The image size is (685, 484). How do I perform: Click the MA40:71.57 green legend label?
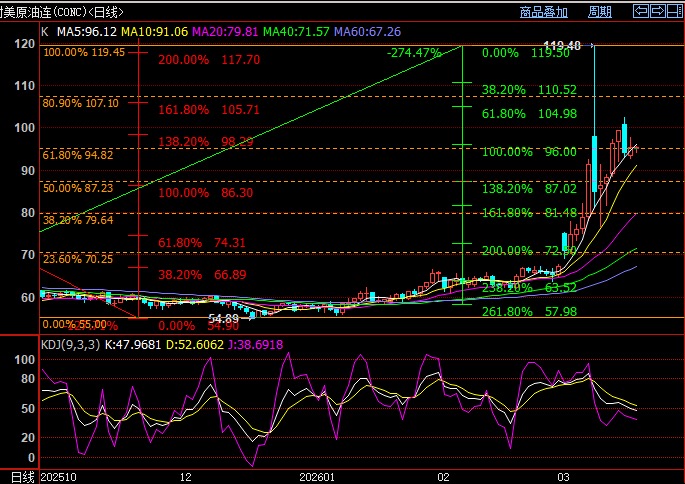(x=298, y=31)
